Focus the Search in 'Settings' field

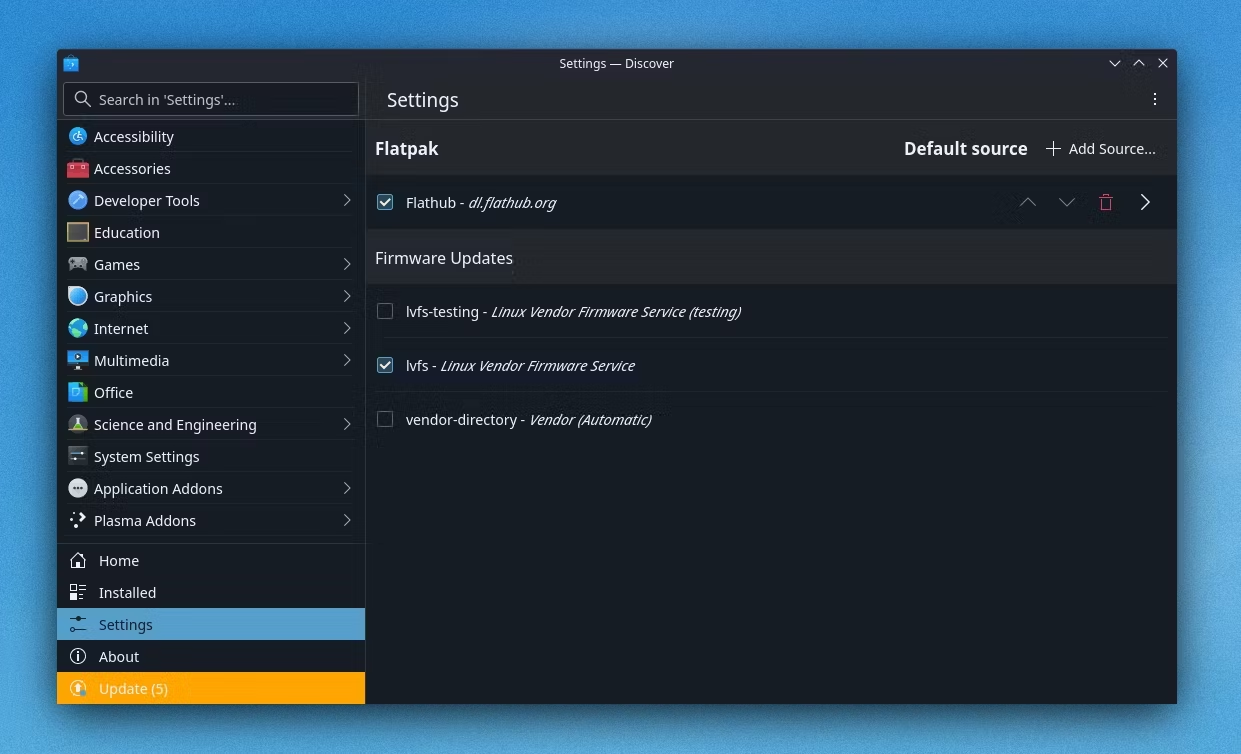(210, 99)
